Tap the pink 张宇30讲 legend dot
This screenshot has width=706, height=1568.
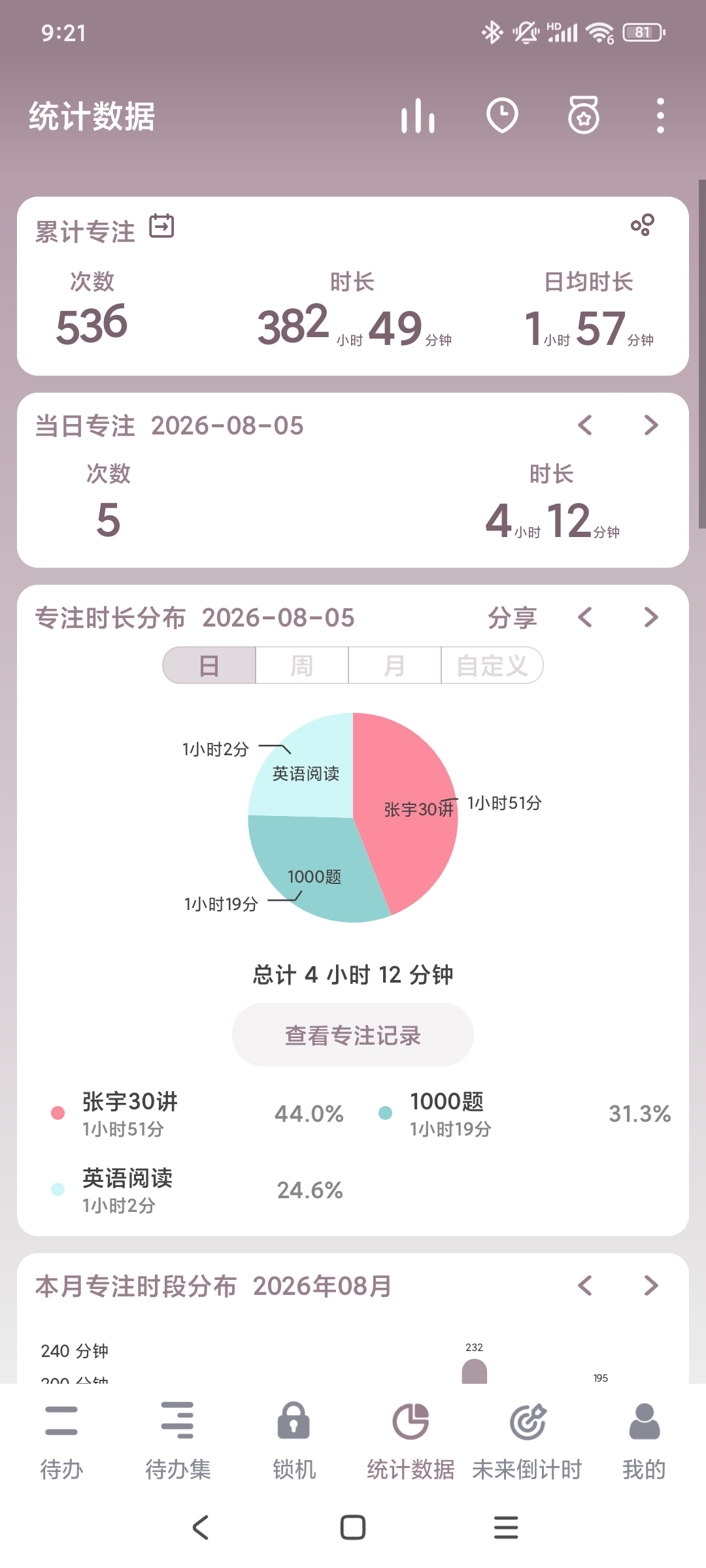[x=58, y=1113]
